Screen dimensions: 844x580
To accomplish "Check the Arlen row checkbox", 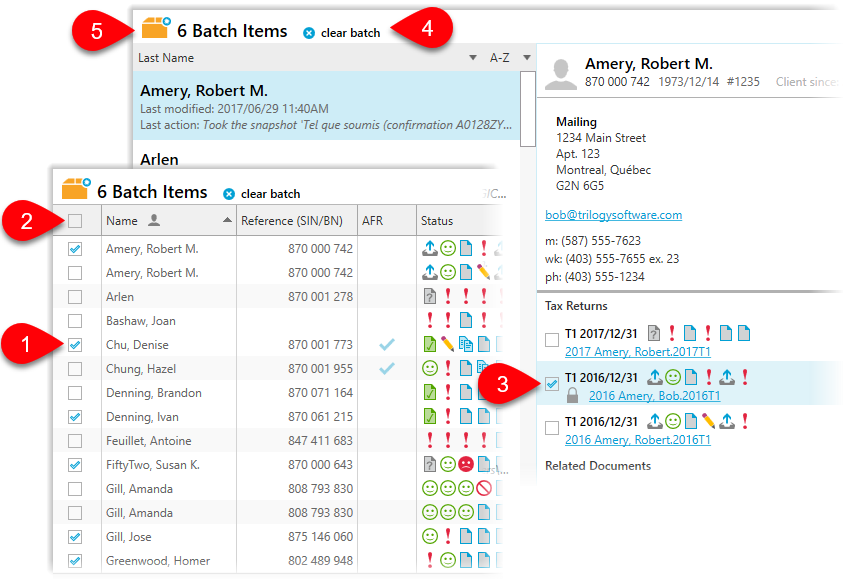I will coord(75,296).
